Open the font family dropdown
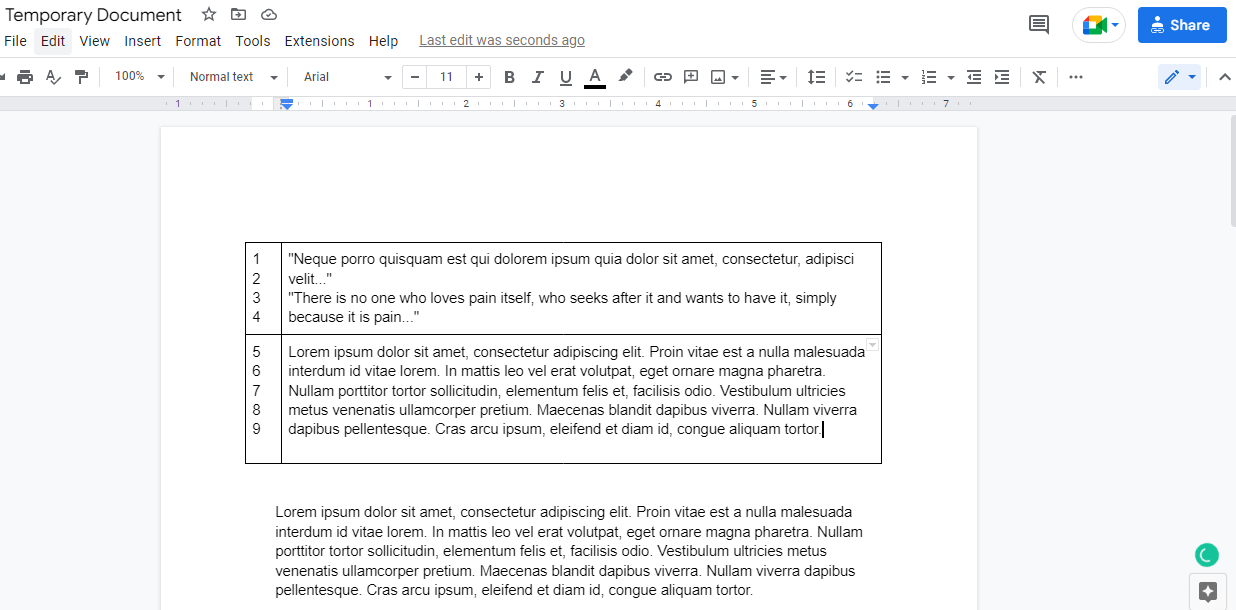 pos(345,76)
